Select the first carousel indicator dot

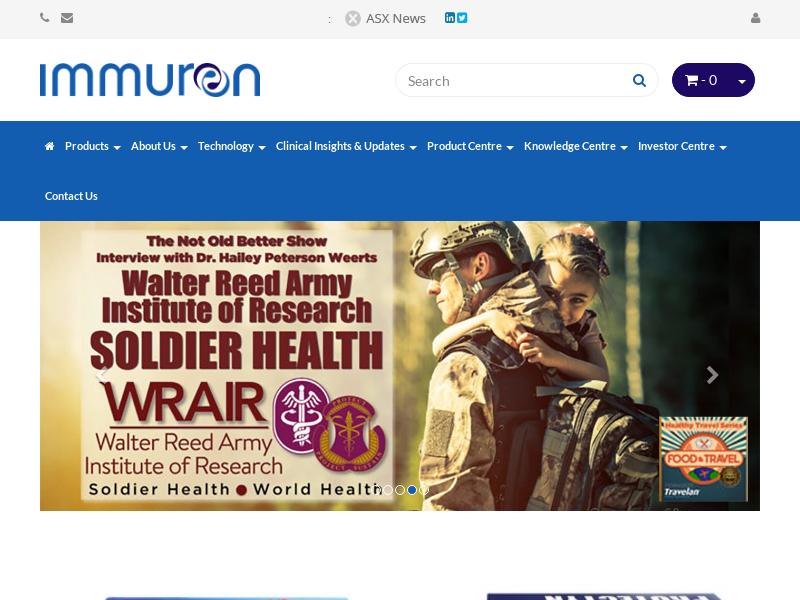point(388,490)
